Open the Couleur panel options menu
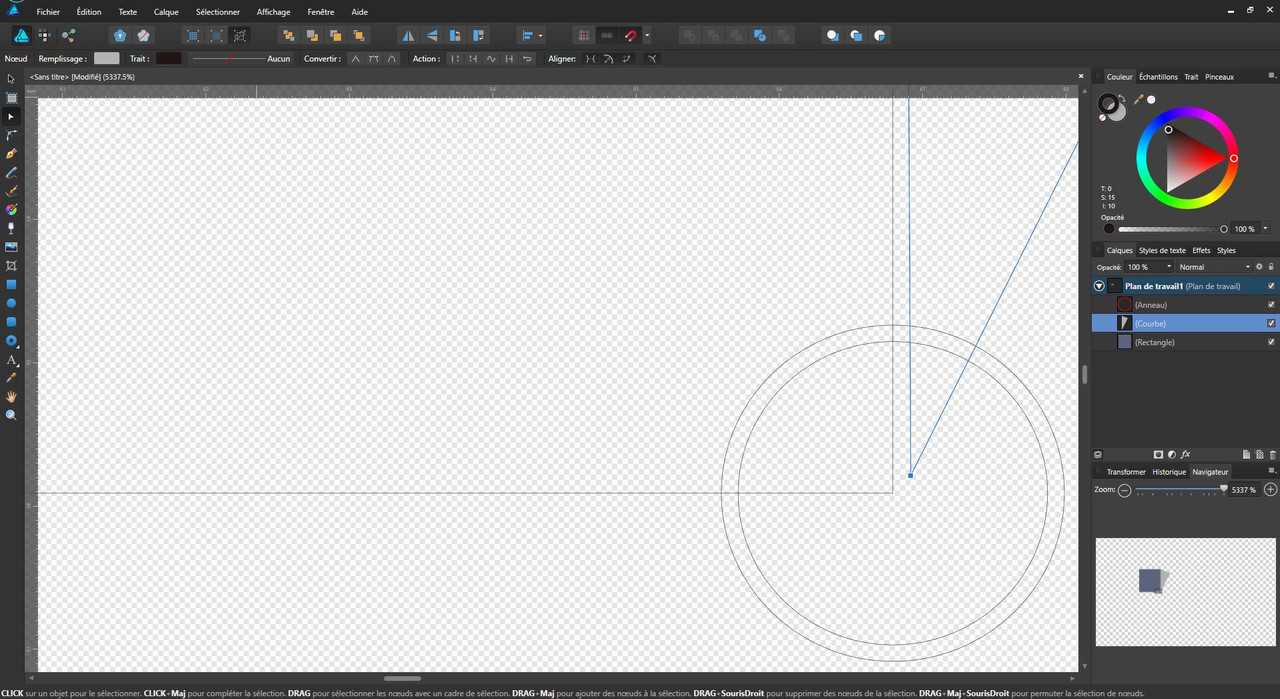 point(1272,76)
